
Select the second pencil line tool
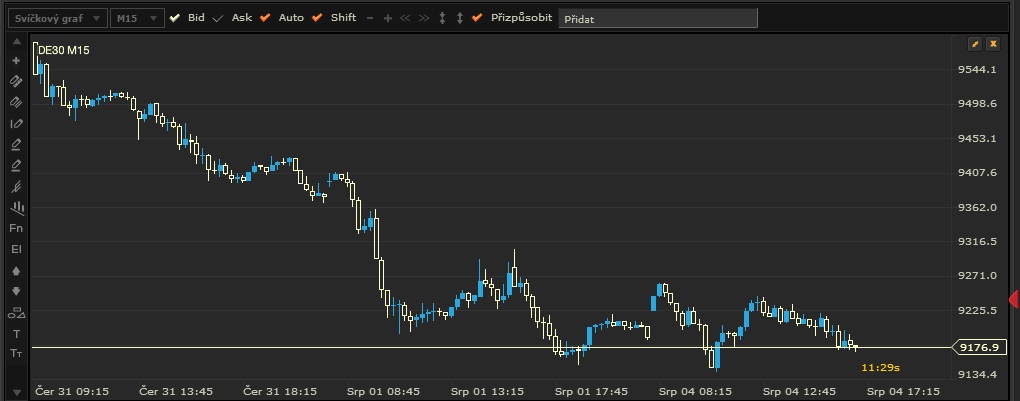(16, 165)
